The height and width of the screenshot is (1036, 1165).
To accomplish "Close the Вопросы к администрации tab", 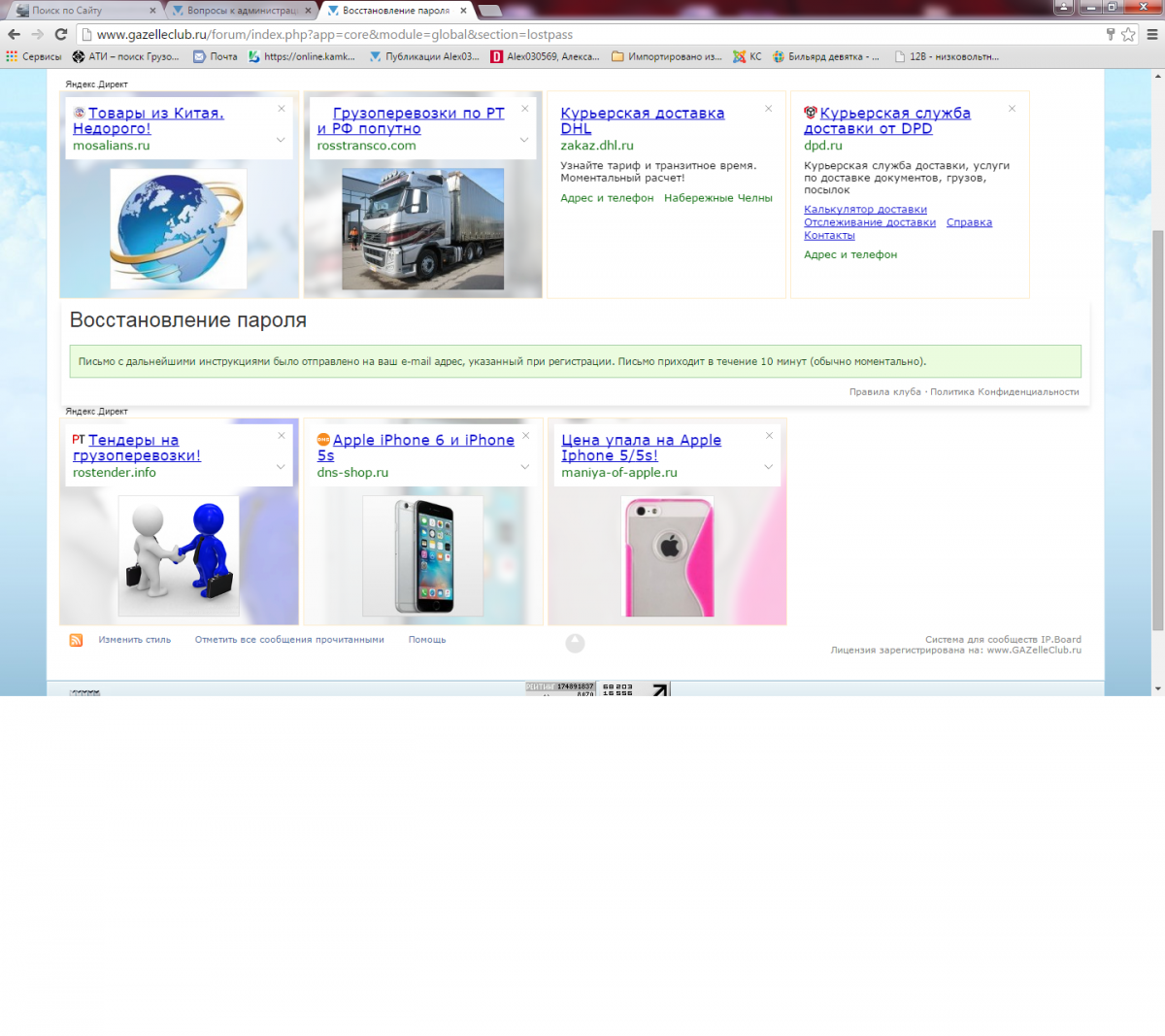I will tap(309, 11).
